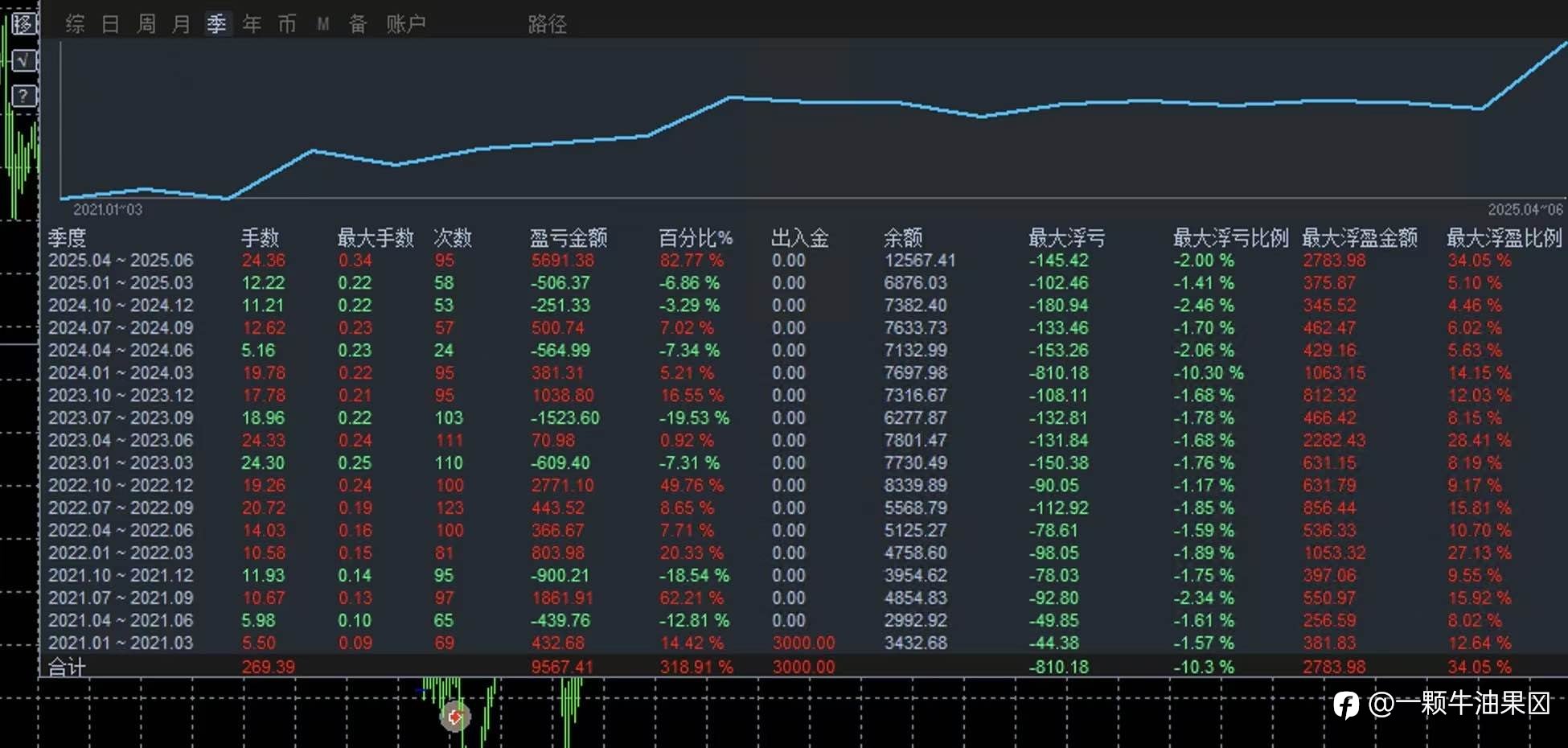The width and height of the screenshot is (1568, 748).
Task: Select the 季 quarterly tab
Action: click(x=216, y=24)
